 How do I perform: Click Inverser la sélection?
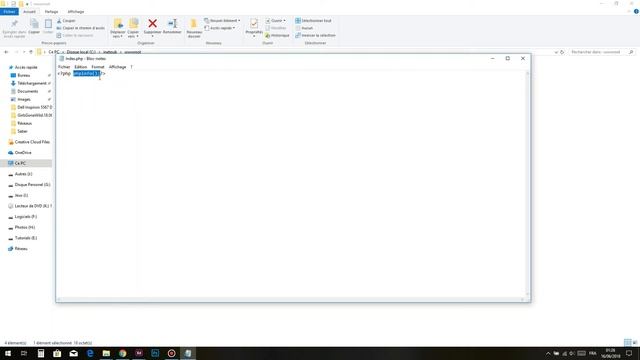315,36
